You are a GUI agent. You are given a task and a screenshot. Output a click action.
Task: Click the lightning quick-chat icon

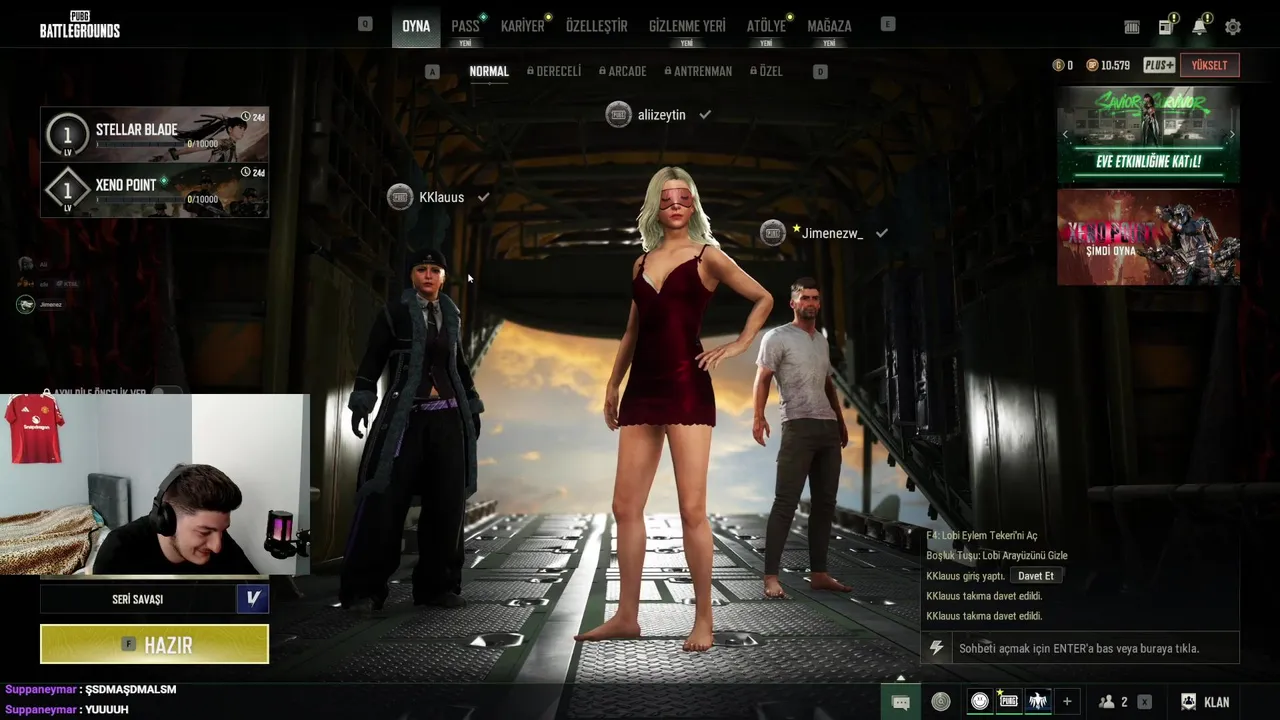pos(936,648)
